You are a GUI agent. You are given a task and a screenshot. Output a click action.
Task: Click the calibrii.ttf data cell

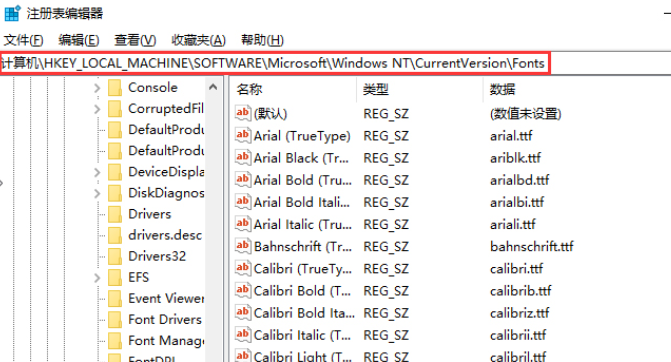click(x=518, y=335)
